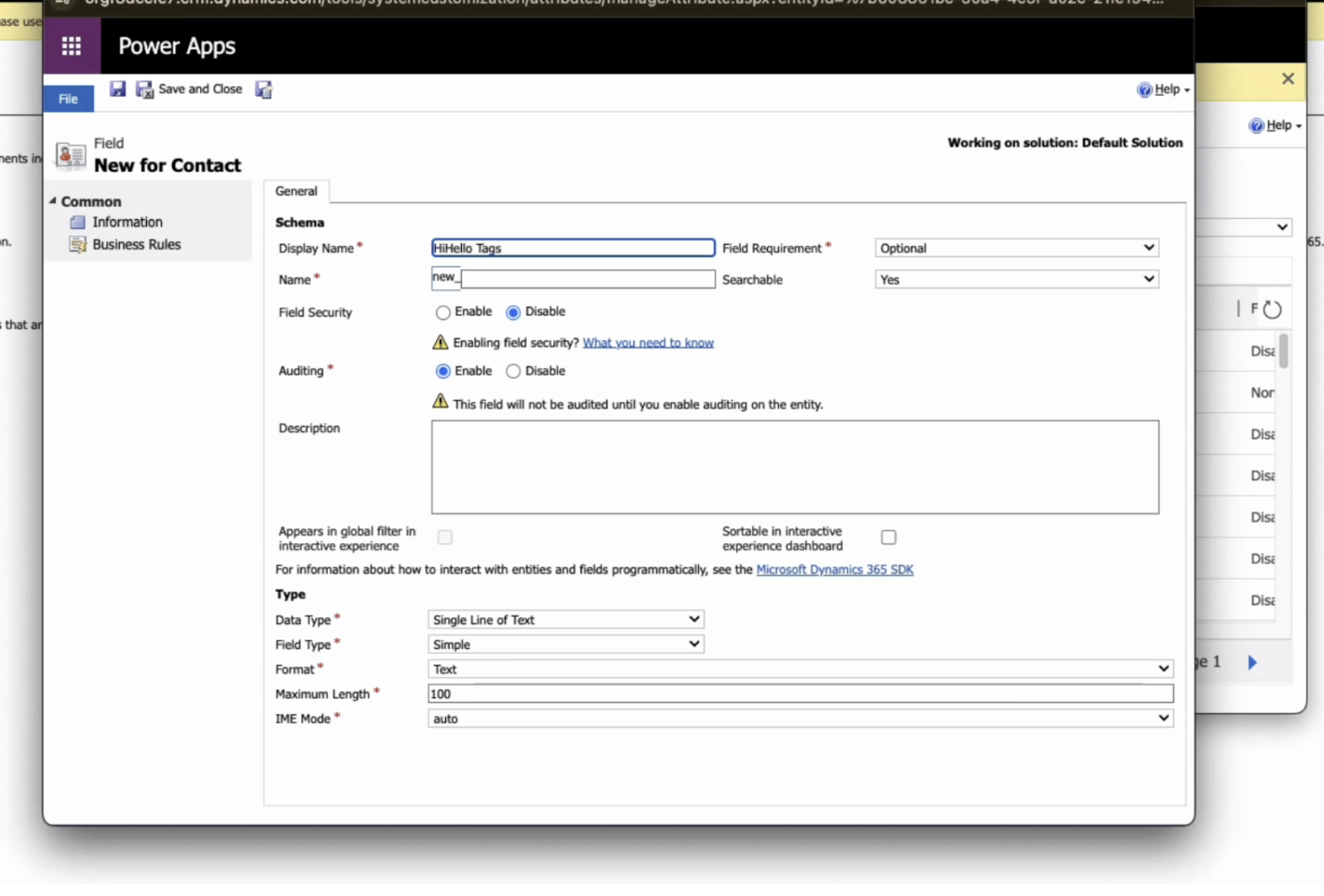The height and width of the screenshot is (896, 1324).
Task: Click the Field entity contact icon
Action: pyautogui.click(x=71, y=155)
